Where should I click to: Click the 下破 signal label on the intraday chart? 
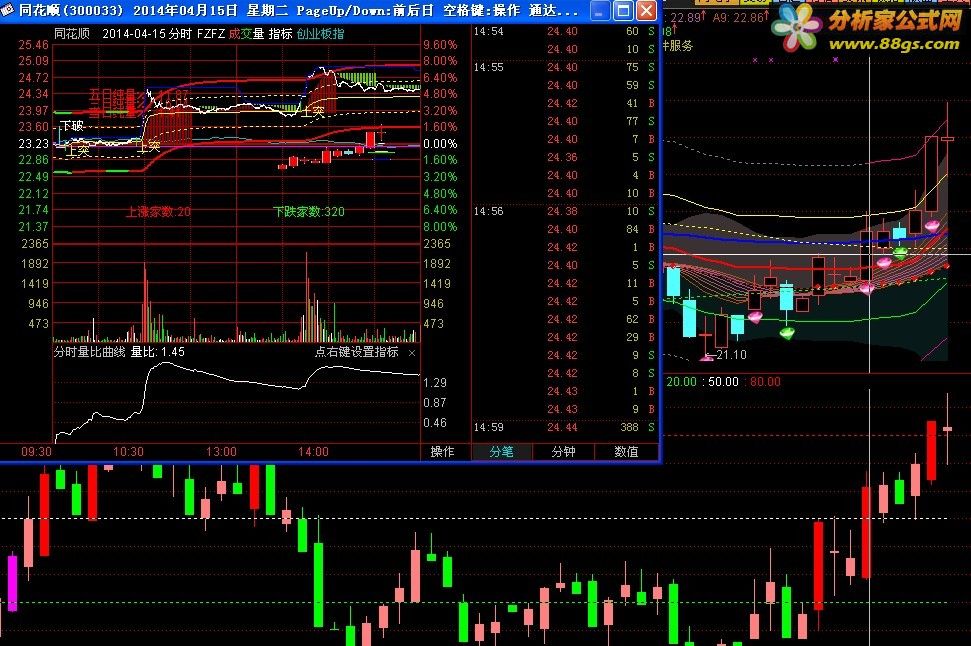pyautogui.click(x=72, y=126)
